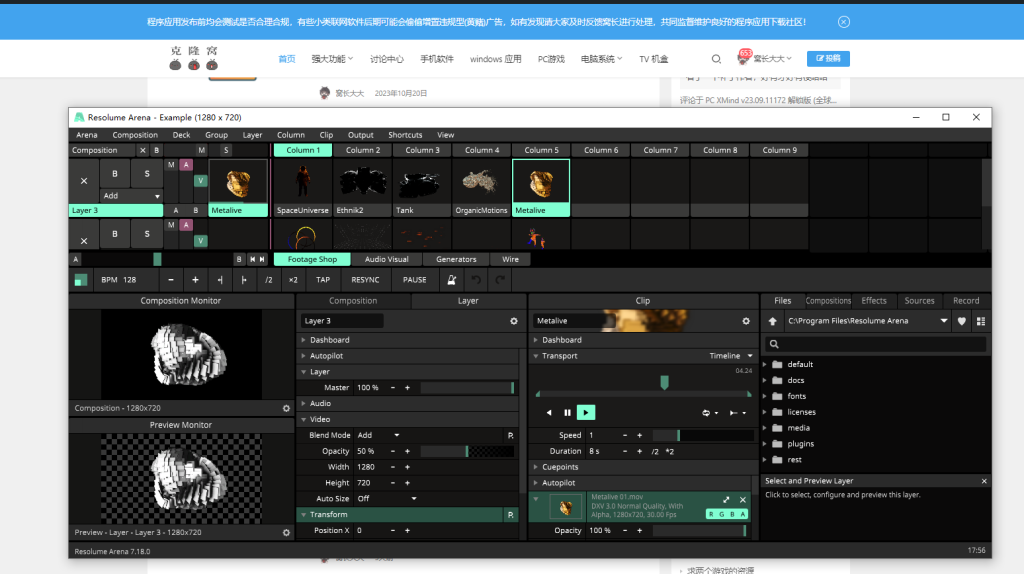
Task: Open the Transport Timeline dropdown
Action: pyautogui.click(x=731, y=356)
